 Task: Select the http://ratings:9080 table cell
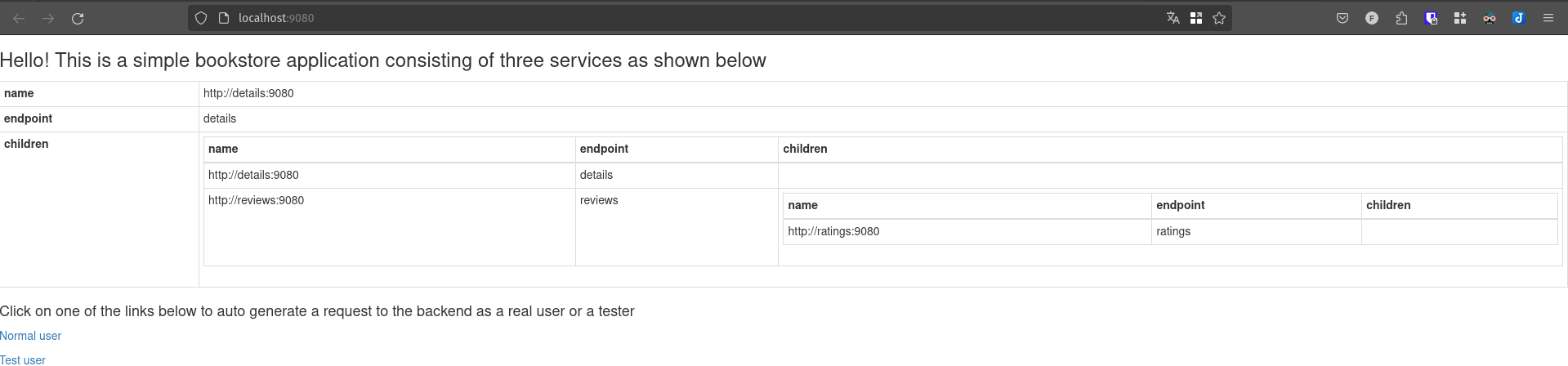(x=967, y=232)
